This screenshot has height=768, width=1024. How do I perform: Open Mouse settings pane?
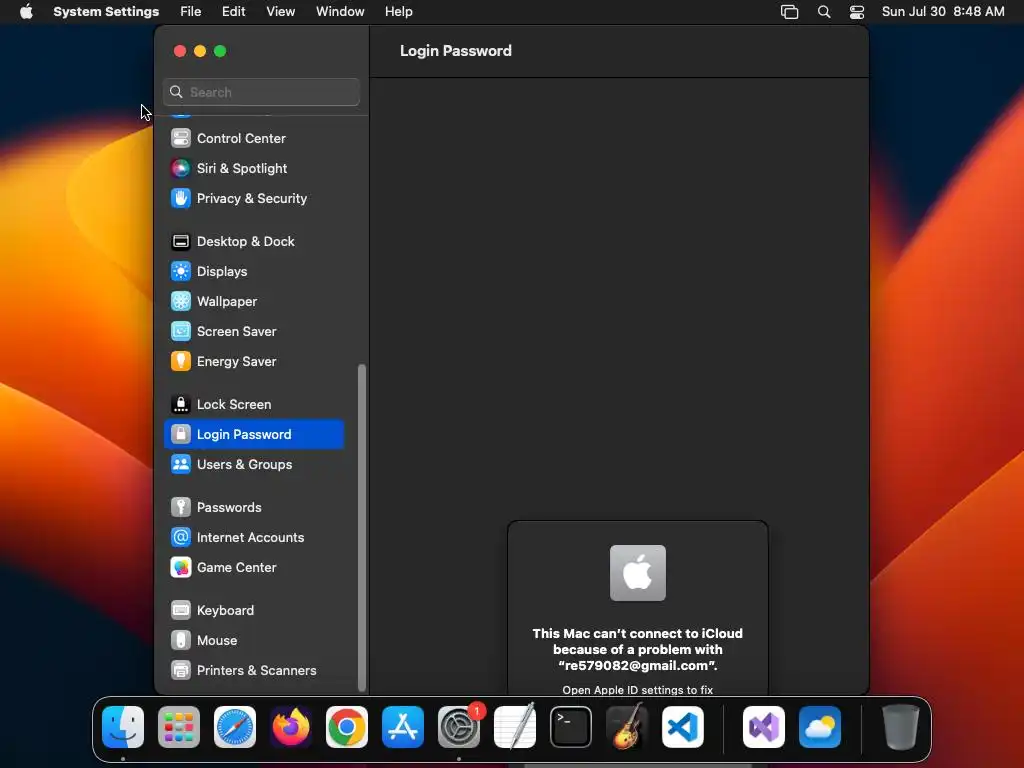coord(254,641)
